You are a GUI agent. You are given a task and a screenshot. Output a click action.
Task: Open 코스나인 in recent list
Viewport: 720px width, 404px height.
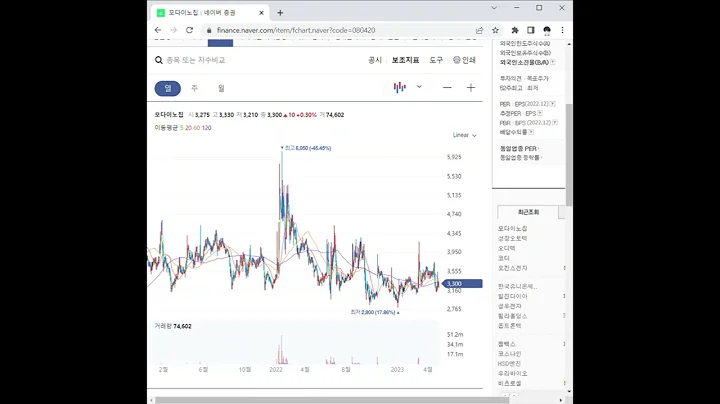pyautogui.click(x=509, y=354)
